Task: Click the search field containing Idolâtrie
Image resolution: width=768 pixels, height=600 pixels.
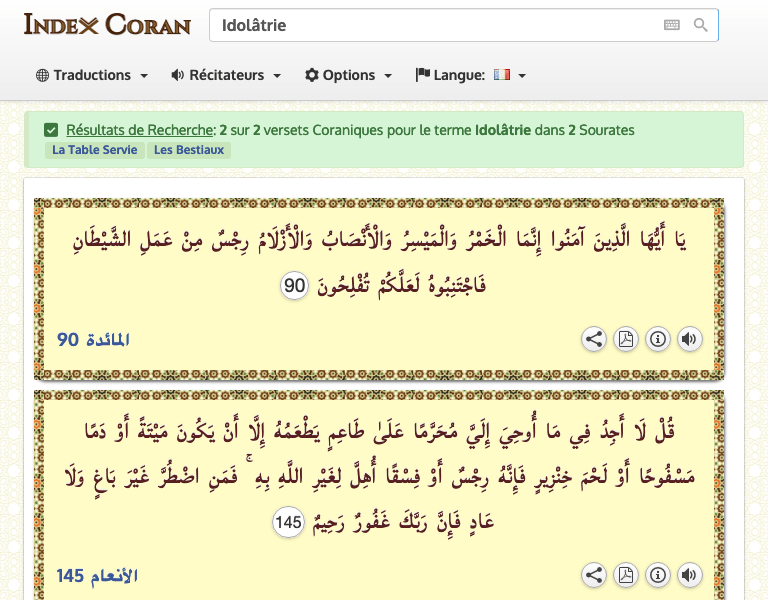Action: [x=430, y=25]
